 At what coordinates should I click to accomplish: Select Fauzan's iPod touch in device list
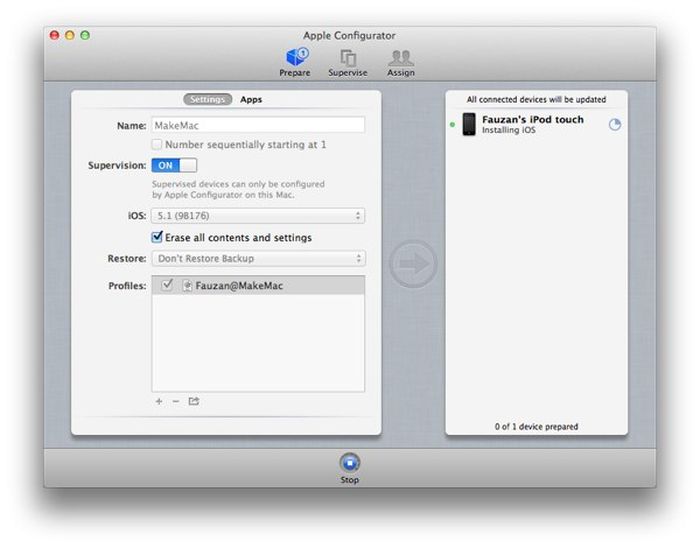pyautogui.click(x=532, y=125)
